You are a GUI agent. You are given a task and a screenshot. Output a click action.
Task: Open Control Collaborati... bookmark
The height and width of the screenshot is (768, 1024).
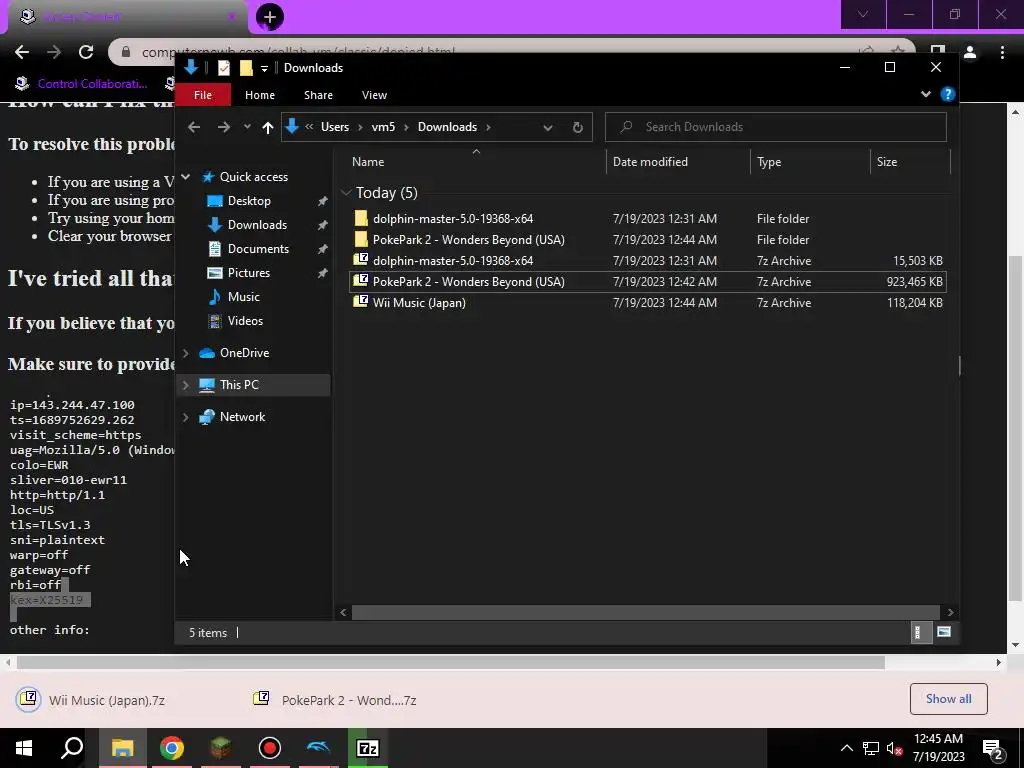(x=82, y=84)
